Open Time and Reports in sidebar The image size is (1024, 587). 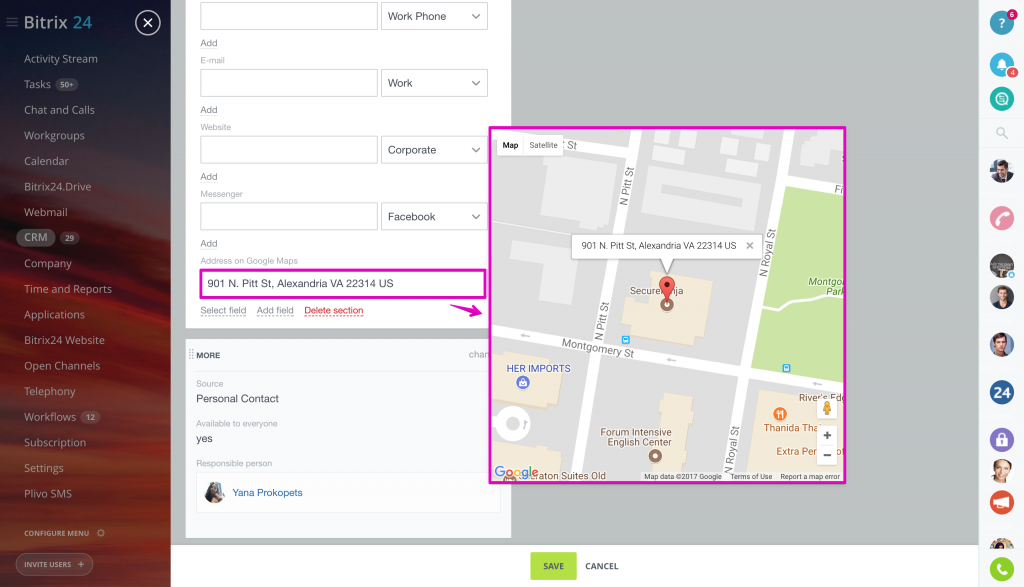68,289
